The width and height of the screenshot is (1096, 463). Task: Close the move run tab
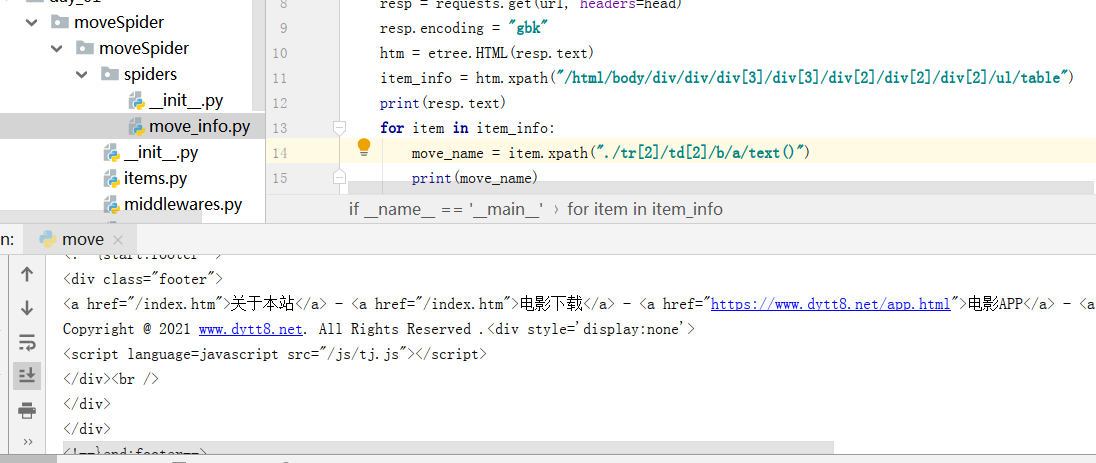pos(120,240)
